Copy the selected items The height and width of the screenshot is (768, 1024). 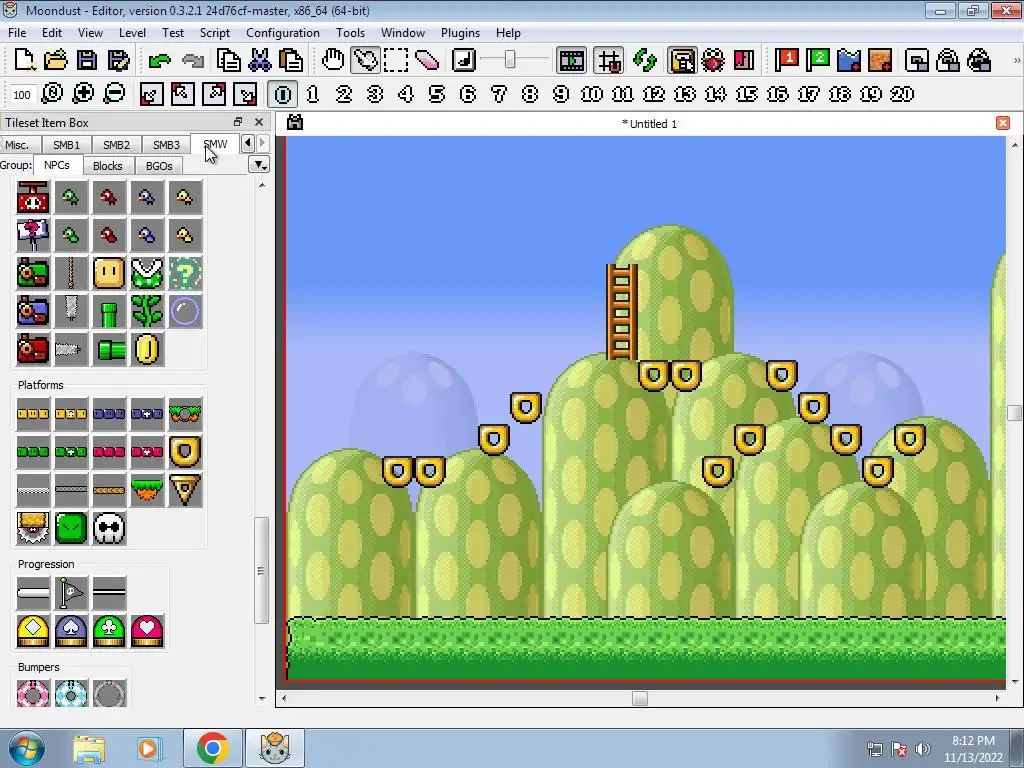[228, 60]
